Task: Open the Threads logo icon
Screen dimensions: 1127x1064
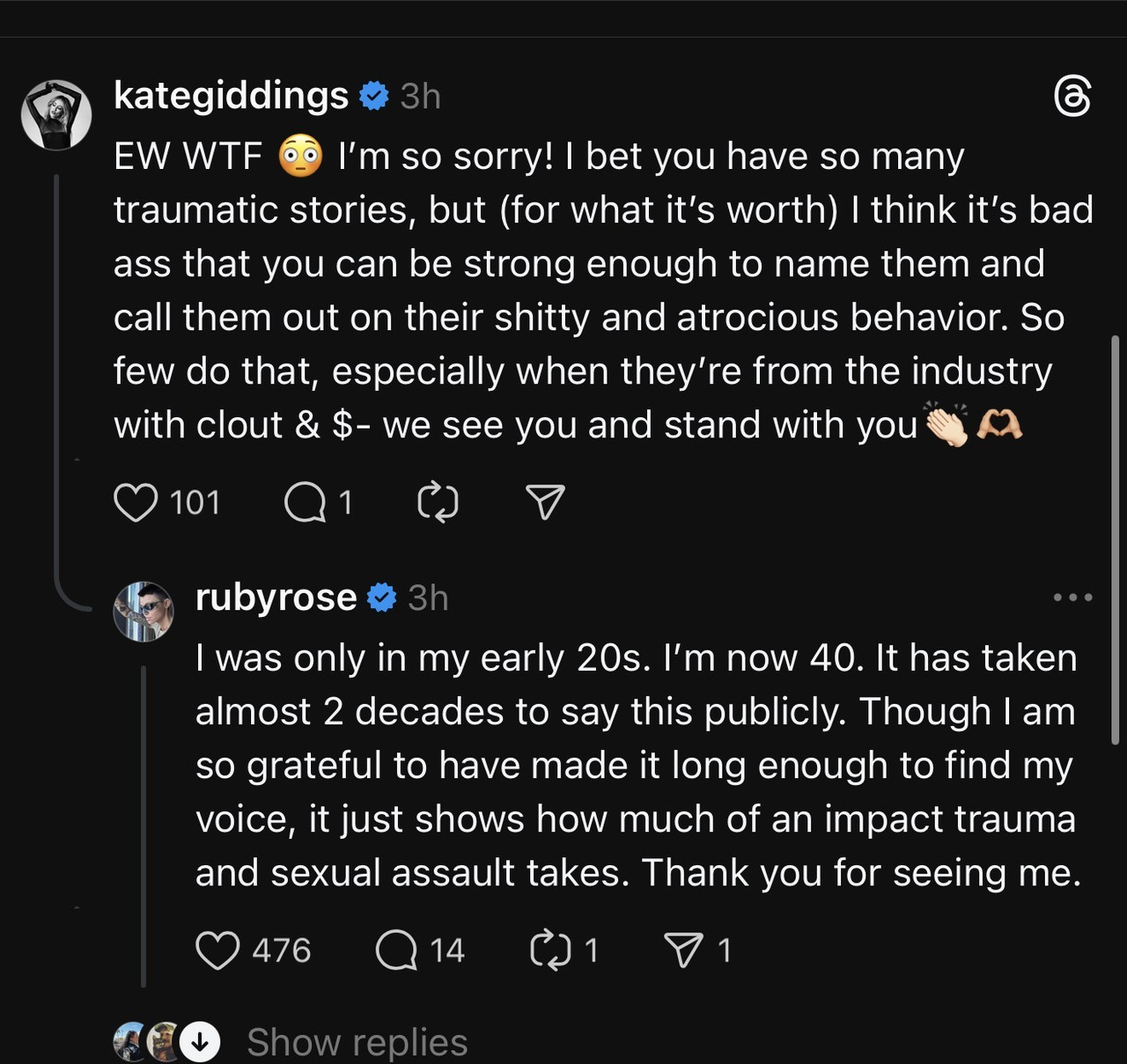Action: [x=1072, y=96]
